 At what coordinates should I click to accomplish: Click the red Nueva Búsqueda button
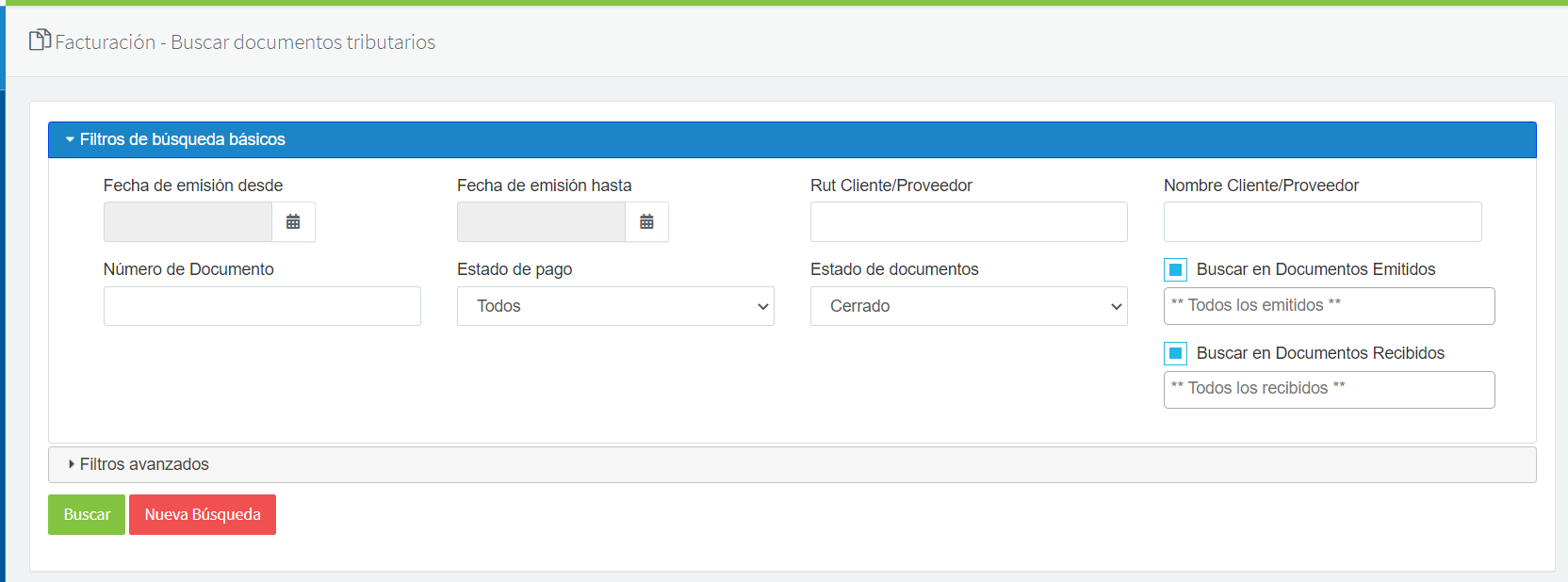click(x=203, y=515)
